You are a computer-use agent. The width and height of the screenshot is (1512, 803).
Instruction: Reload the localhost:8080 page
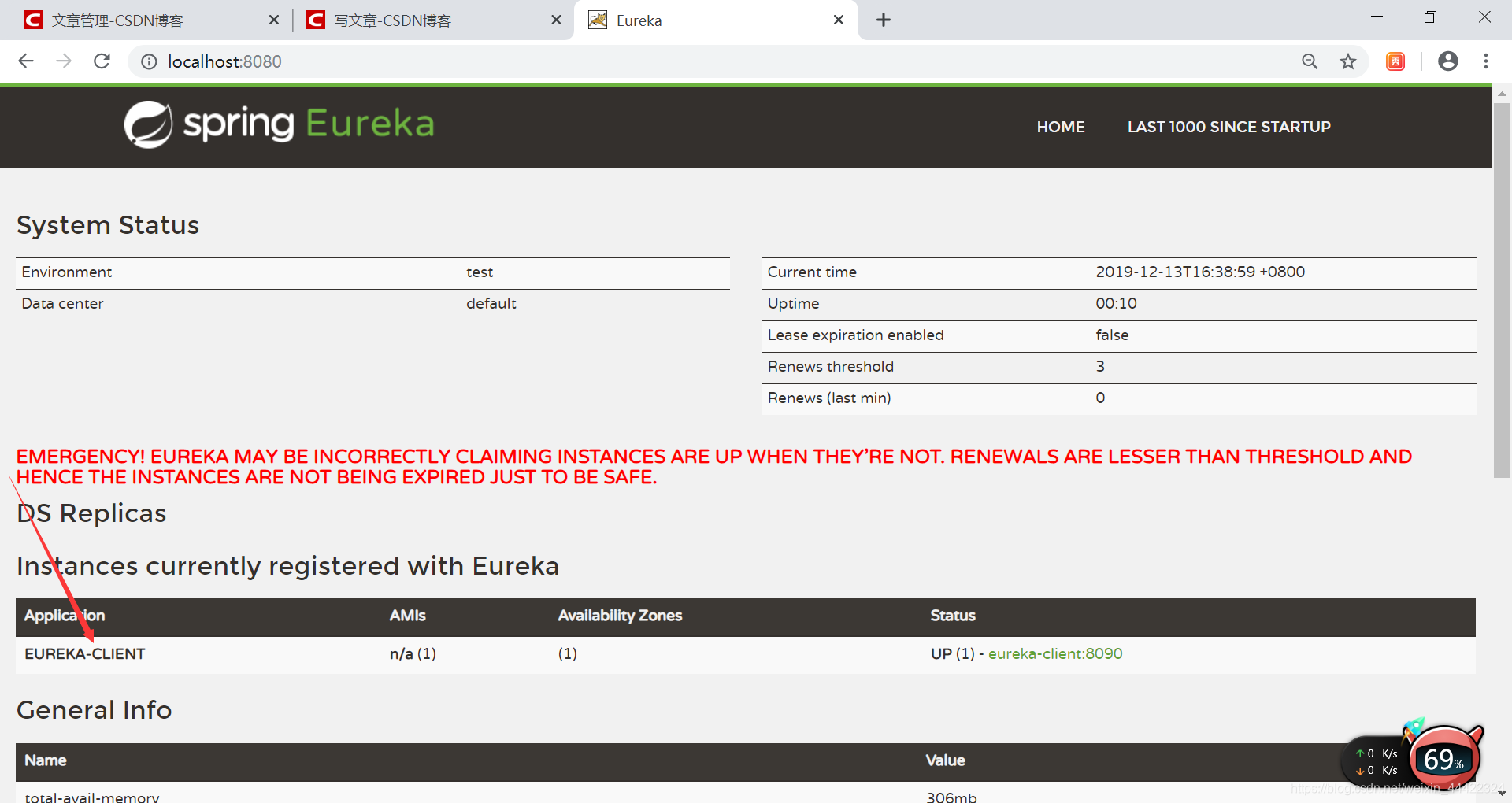102,61
